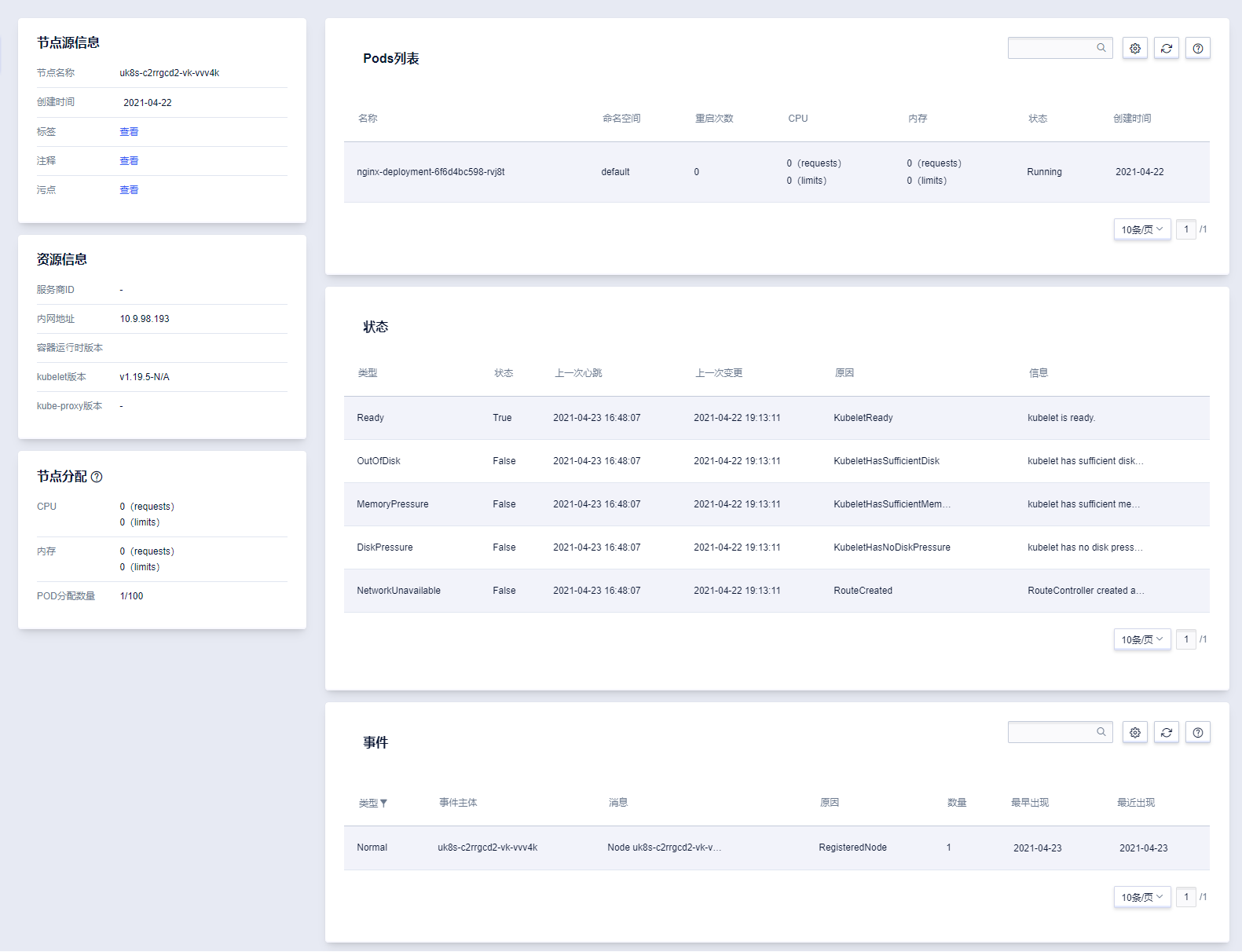The height and width of the screenshot is (952, 1242).
Task: Select the Ready condition row
Action: (x=776, y=418)
